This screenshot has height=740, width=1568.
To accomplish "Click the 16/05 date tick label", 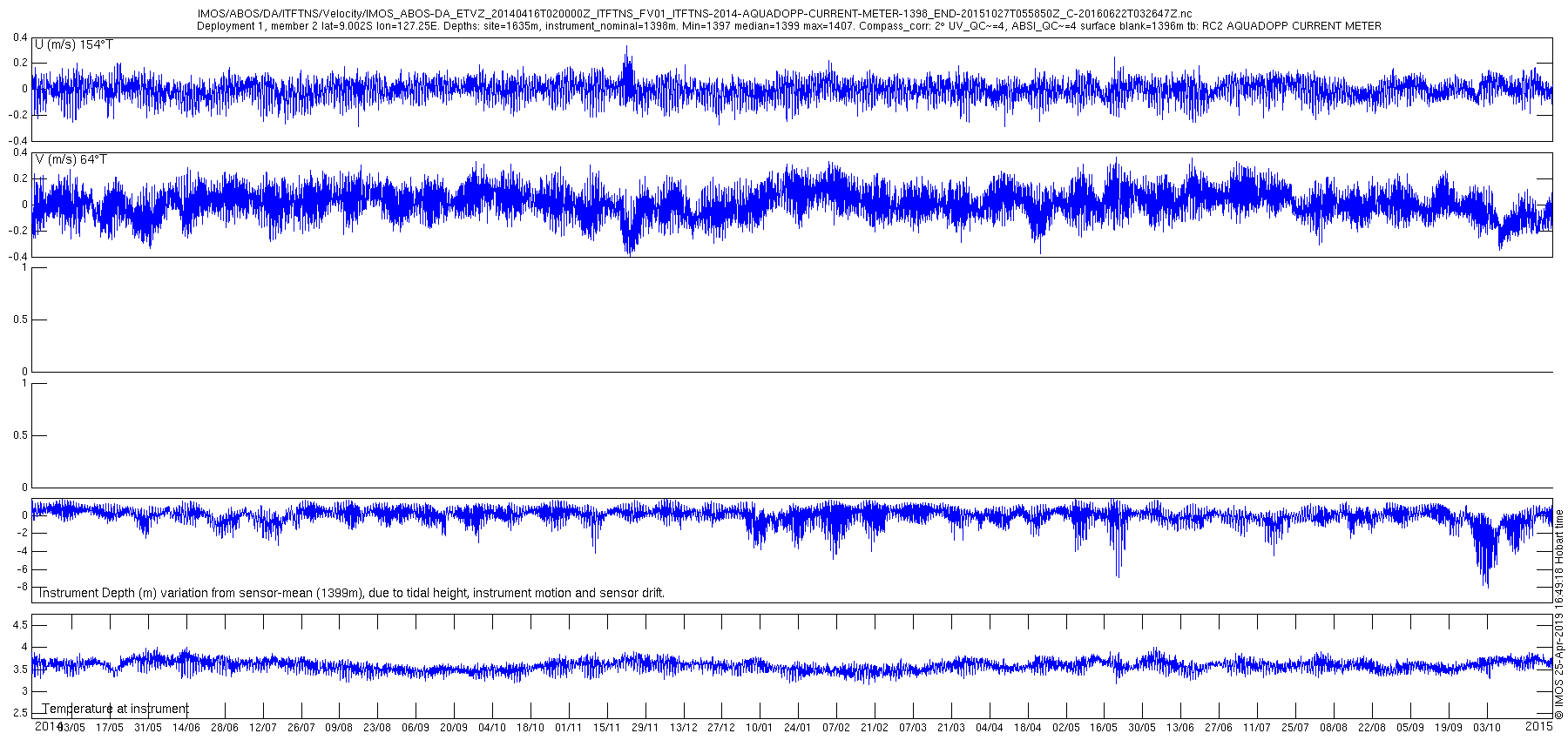I will tap(1104, 728).
